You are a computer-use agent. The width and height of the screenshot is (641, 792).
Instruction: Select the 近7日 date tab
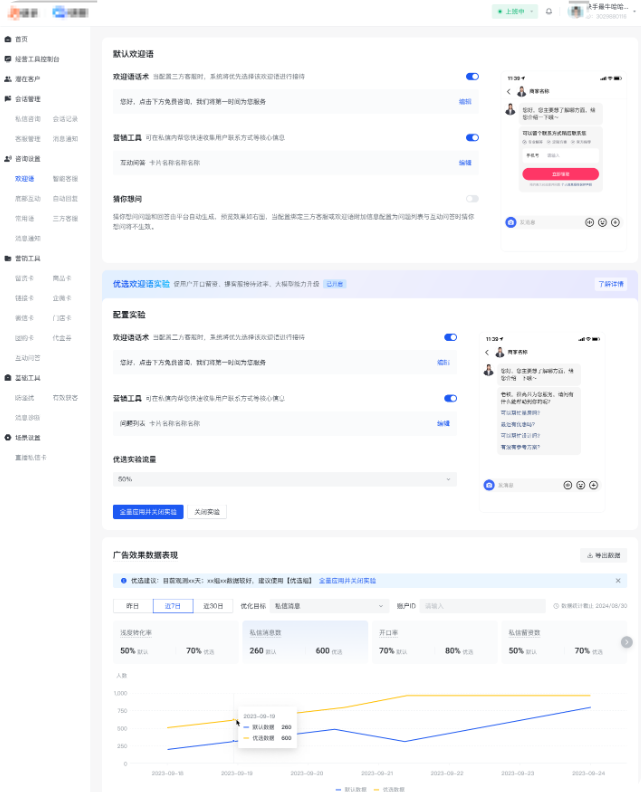pyautogui.click(x=173, y=606)
